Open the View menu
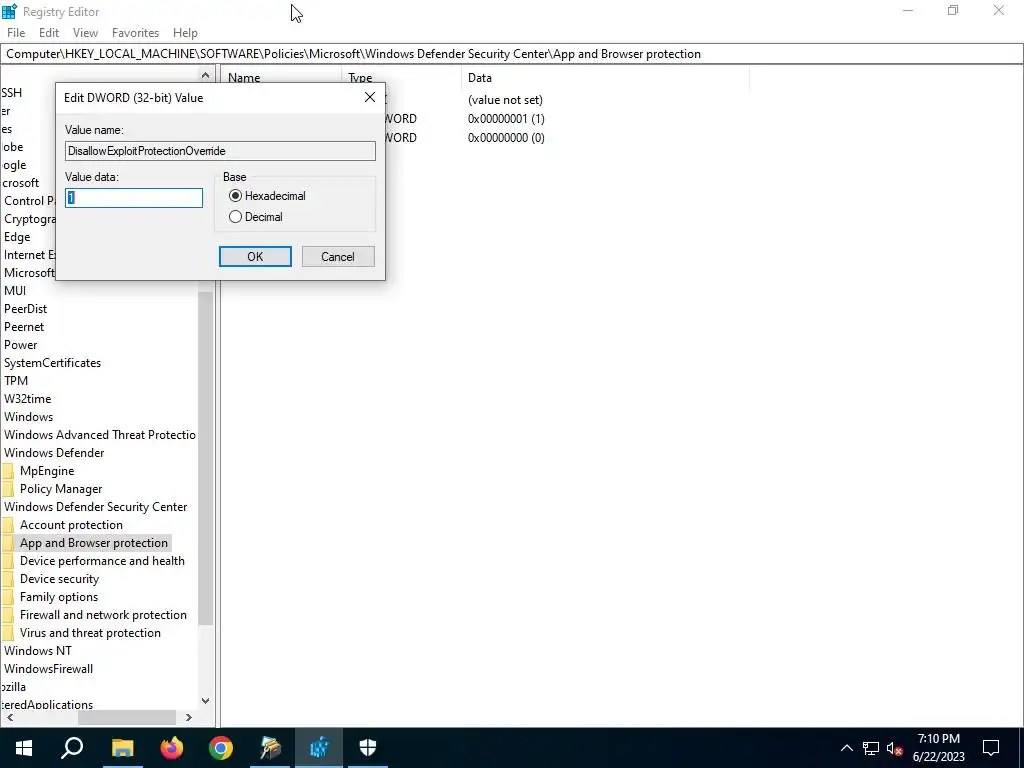 tap(85, 33)
